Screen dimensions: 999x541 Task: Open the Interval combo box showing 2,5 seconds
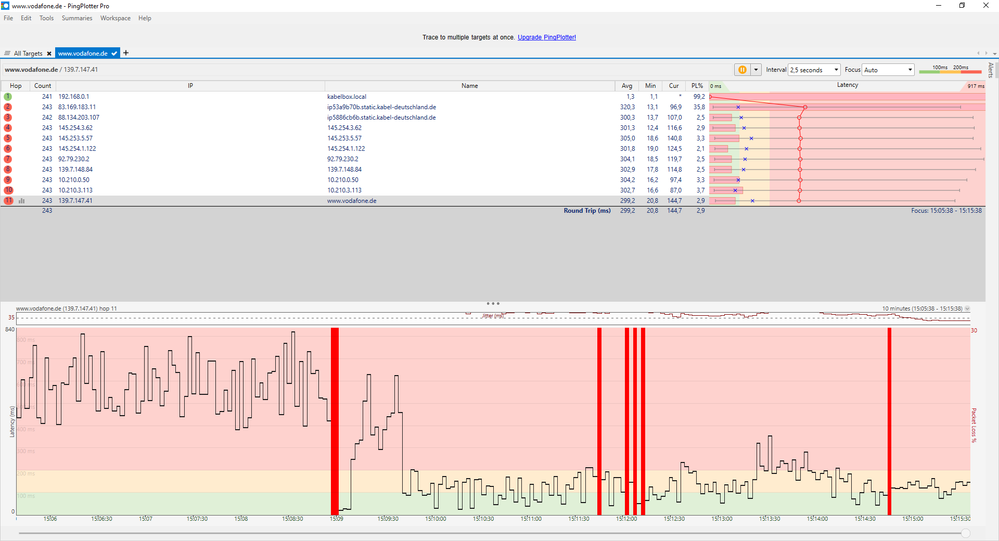pos(814,69)
